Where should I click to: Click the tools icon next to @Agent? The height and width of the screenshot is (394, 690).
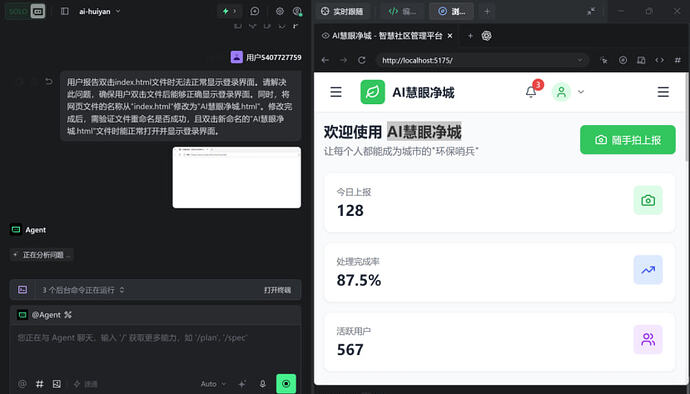point(68,315)
